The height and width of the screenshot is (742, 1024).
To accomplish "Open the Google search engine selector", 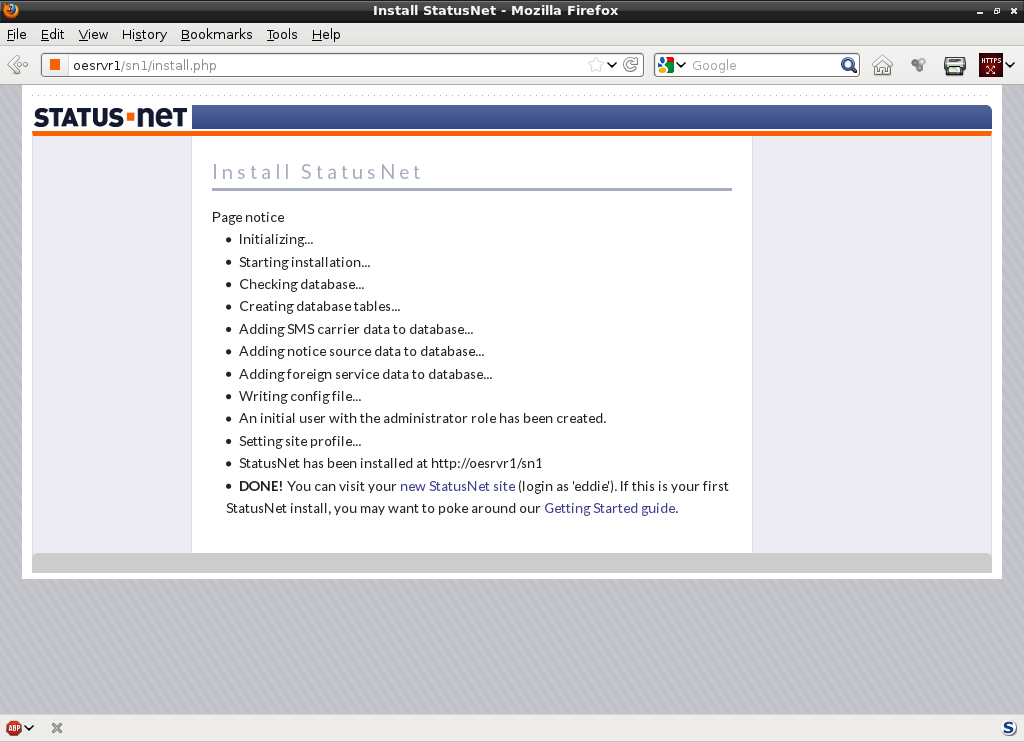I will pos(672,65).
